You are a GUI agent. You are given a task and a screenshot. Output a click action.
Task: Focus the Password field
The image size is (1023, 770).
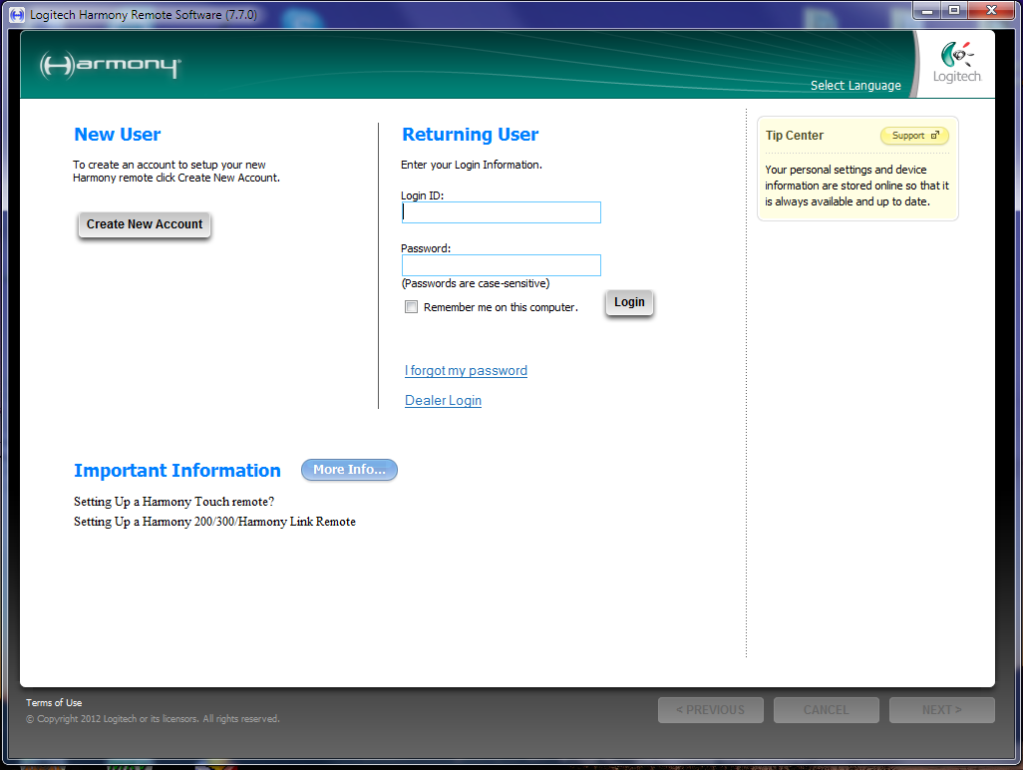point(501,265)
